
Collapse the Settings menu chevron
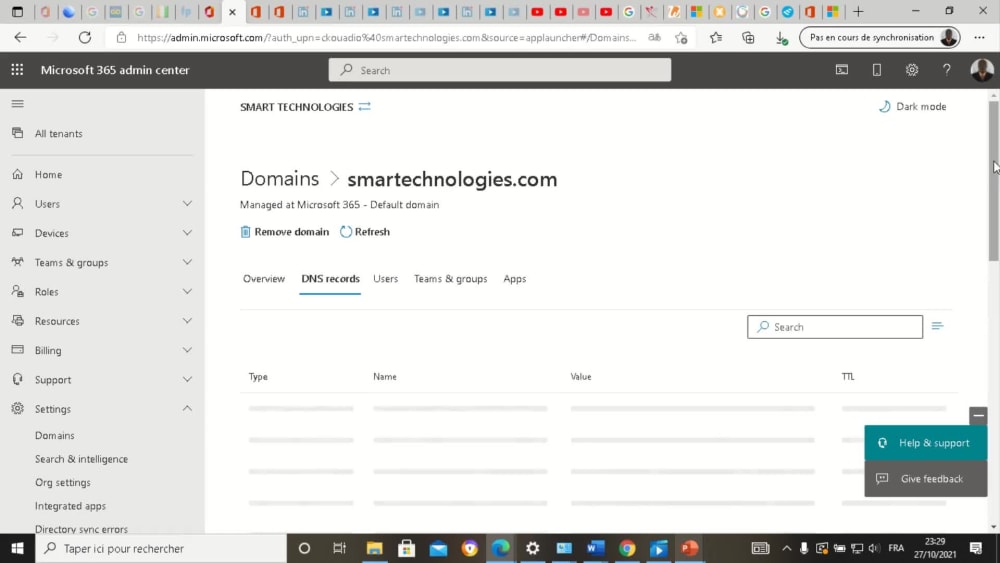pyautogui.click(x=187, y=409)
